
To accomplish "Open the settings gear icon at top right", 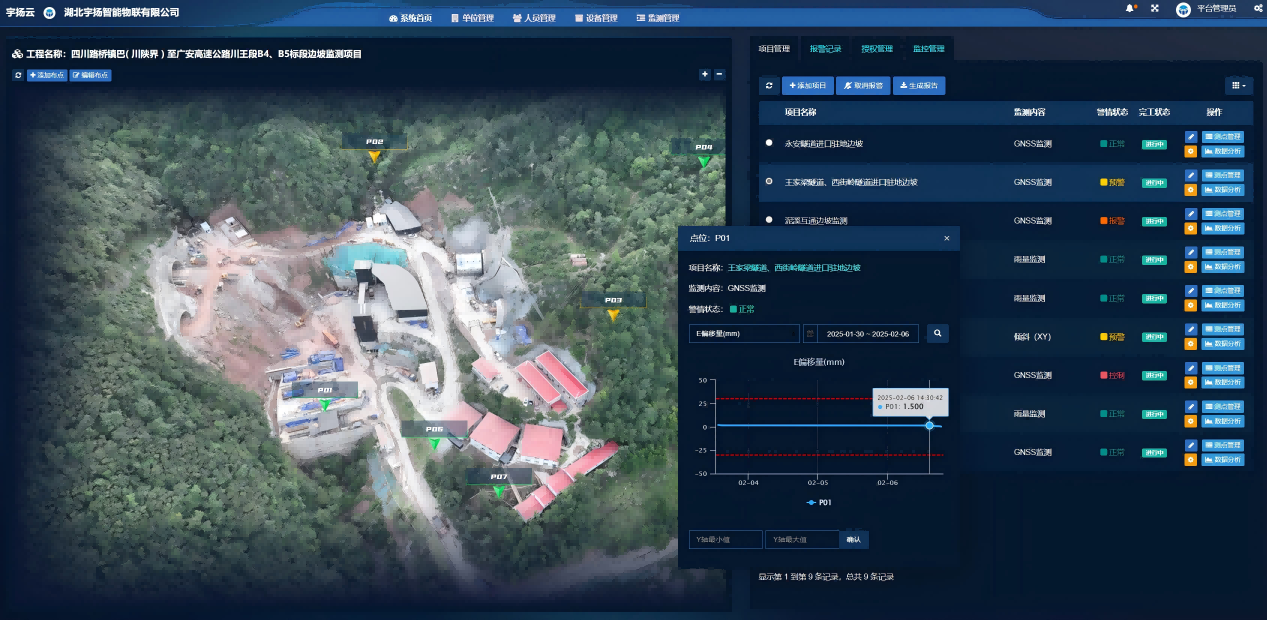I will pyautogui.click(x=1258, y=9).
